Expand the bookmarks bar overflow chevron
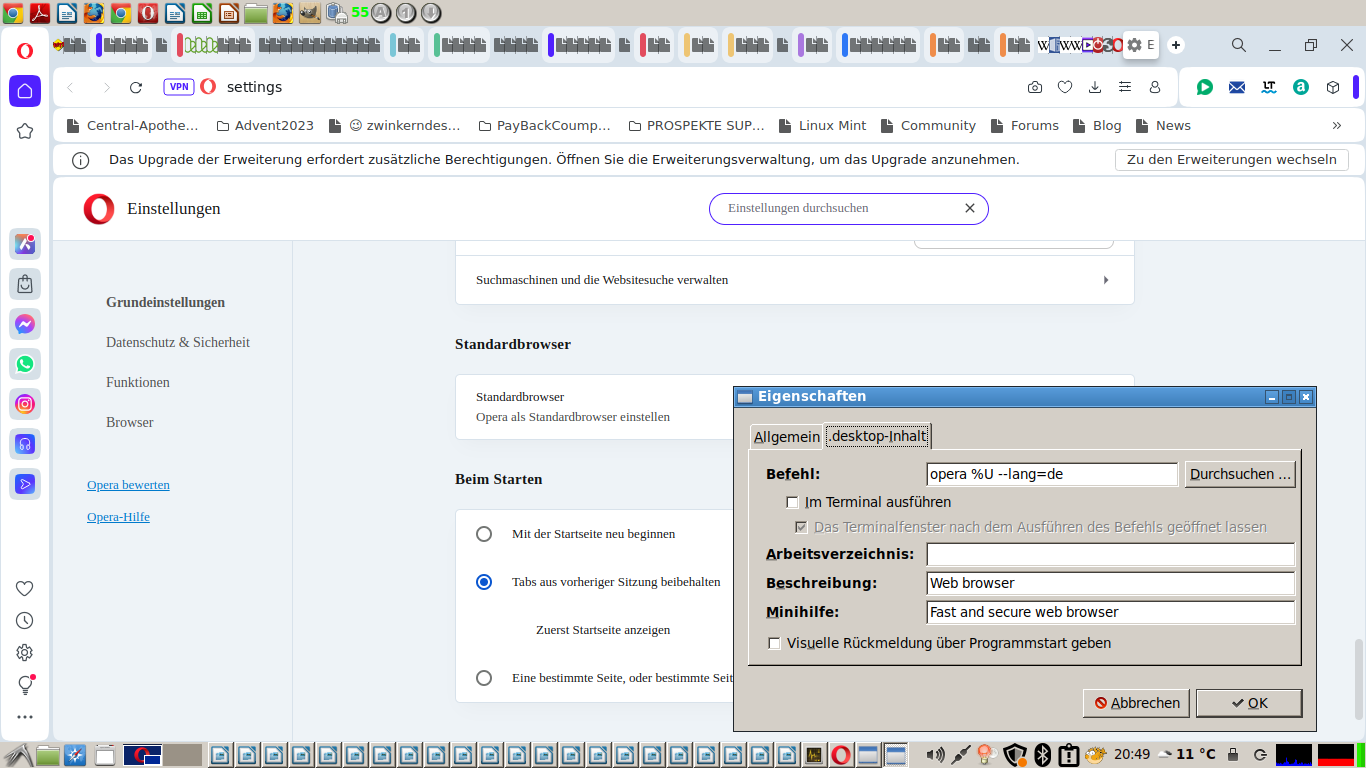The width and height of the screenshot is (1366, 768). (x=1337, y=125)
